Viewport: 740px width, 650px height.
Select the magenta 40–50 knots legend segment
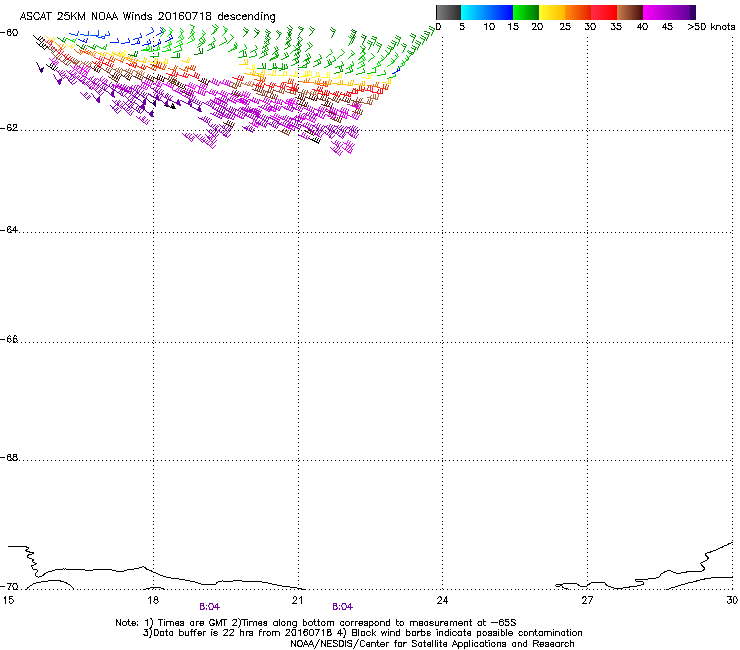coord(666,12)
